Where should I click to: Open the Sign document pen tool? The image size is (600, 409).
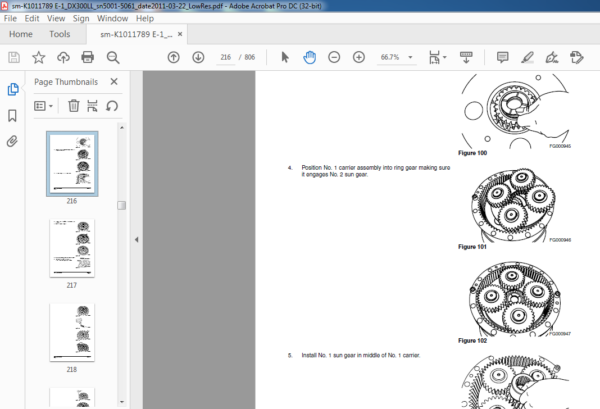tap(552, 57)
